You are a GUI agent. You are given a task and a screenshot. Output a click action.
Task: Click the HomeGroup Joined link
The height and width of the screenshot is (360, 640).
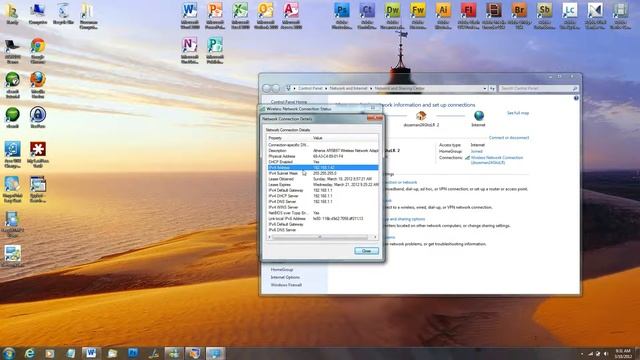[x=476, y=151]
